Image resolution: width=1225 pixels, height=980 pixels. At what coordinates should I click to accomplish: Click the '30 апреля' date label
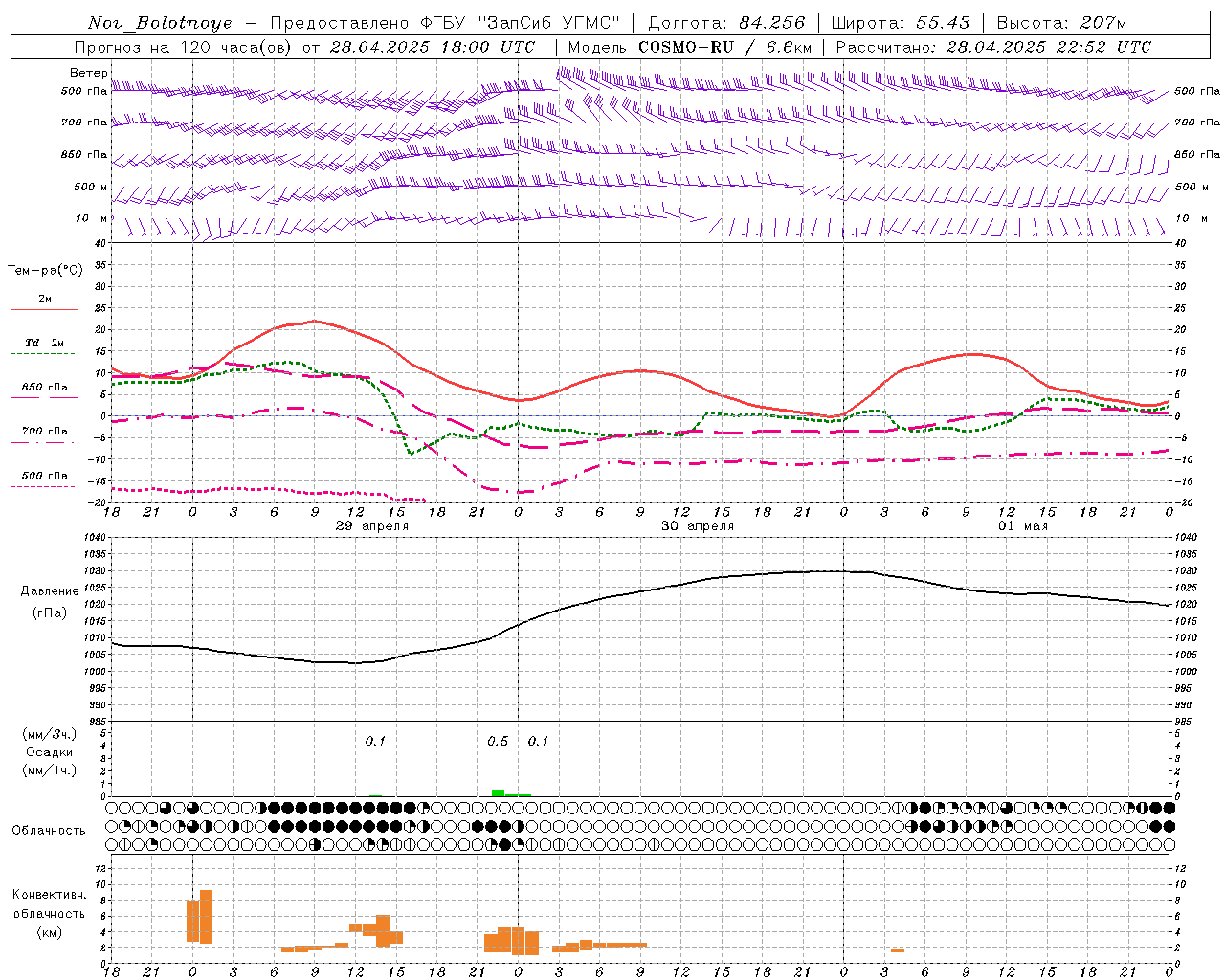coord(698,526)
